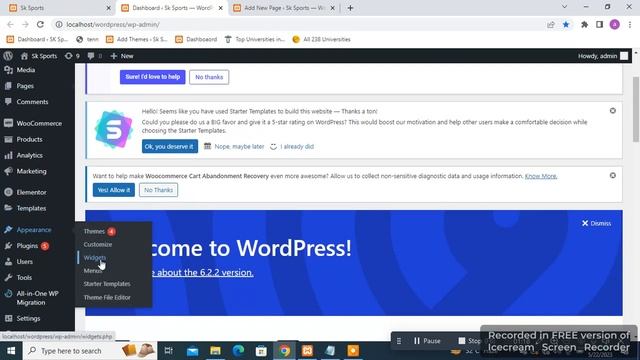Select Starter Templates in Appearance submenu
Image resolution: width=640 pixels, height=360 pixels.
[107, 284]
